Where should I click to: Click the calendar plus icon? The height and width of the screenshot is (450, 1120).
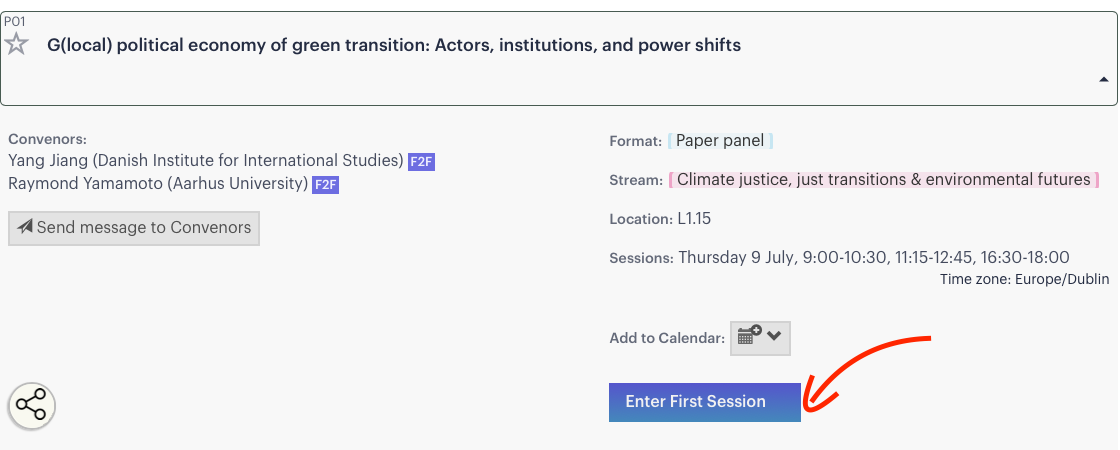click(x=749, y=334)
